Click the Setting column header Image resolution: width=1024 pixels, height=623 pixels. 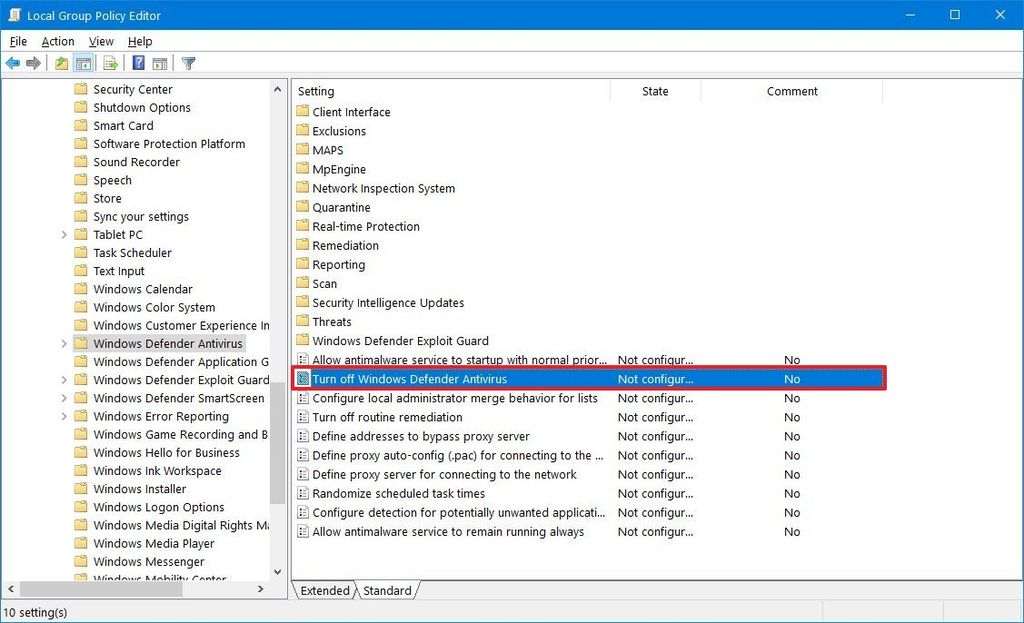(315, 91)
